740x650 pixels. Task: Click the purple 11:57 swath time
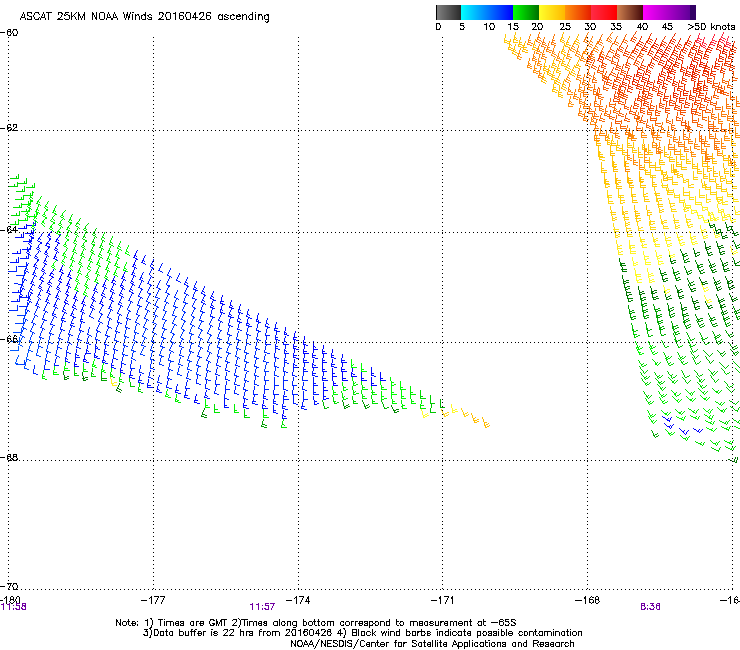(x=262, y=607)
